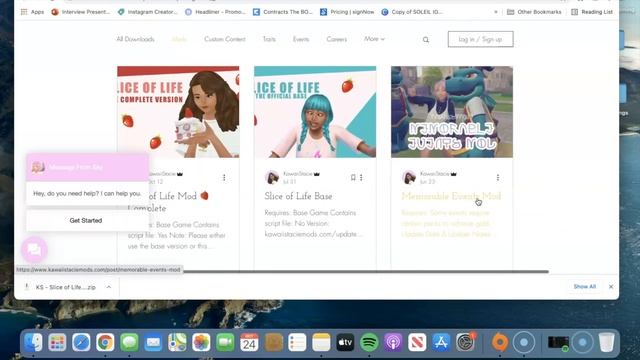The height and width of the screenshot is (360, 640).
Task: Open News from the Dock
Action: (417, 342)
